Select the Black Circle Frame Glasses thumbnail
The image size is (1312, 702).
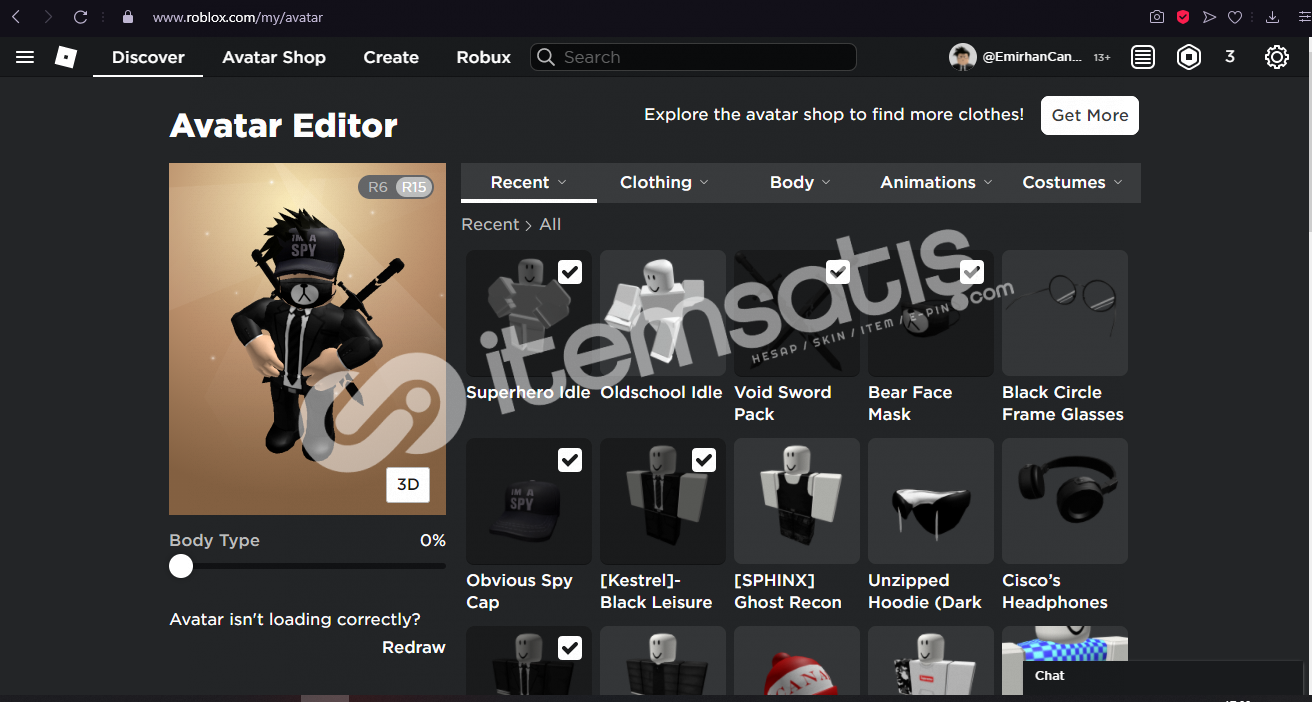tap(1065, 313)
